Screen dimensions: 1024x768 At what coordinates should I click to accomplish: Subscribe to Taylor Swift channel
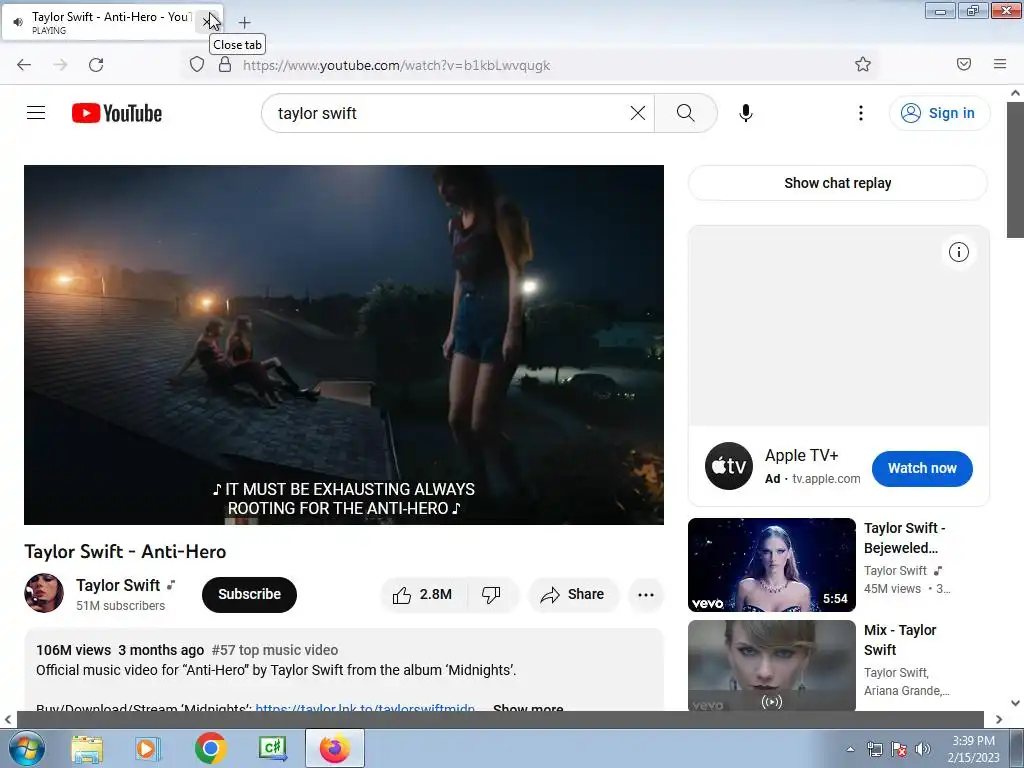pyautogui.click(x=249, y=594)
